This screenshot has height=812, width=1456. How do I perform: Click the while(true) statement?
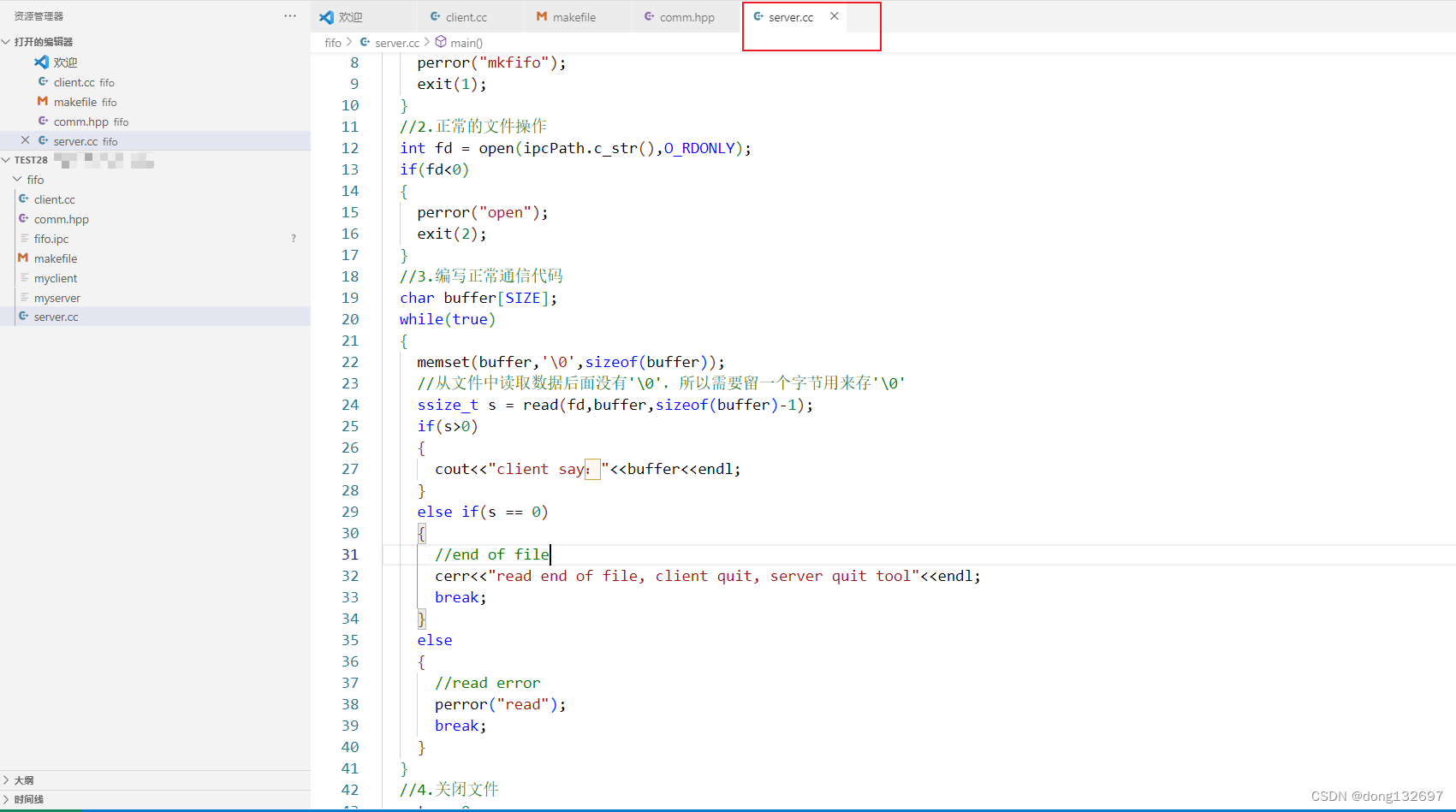[x=448, y=319]
